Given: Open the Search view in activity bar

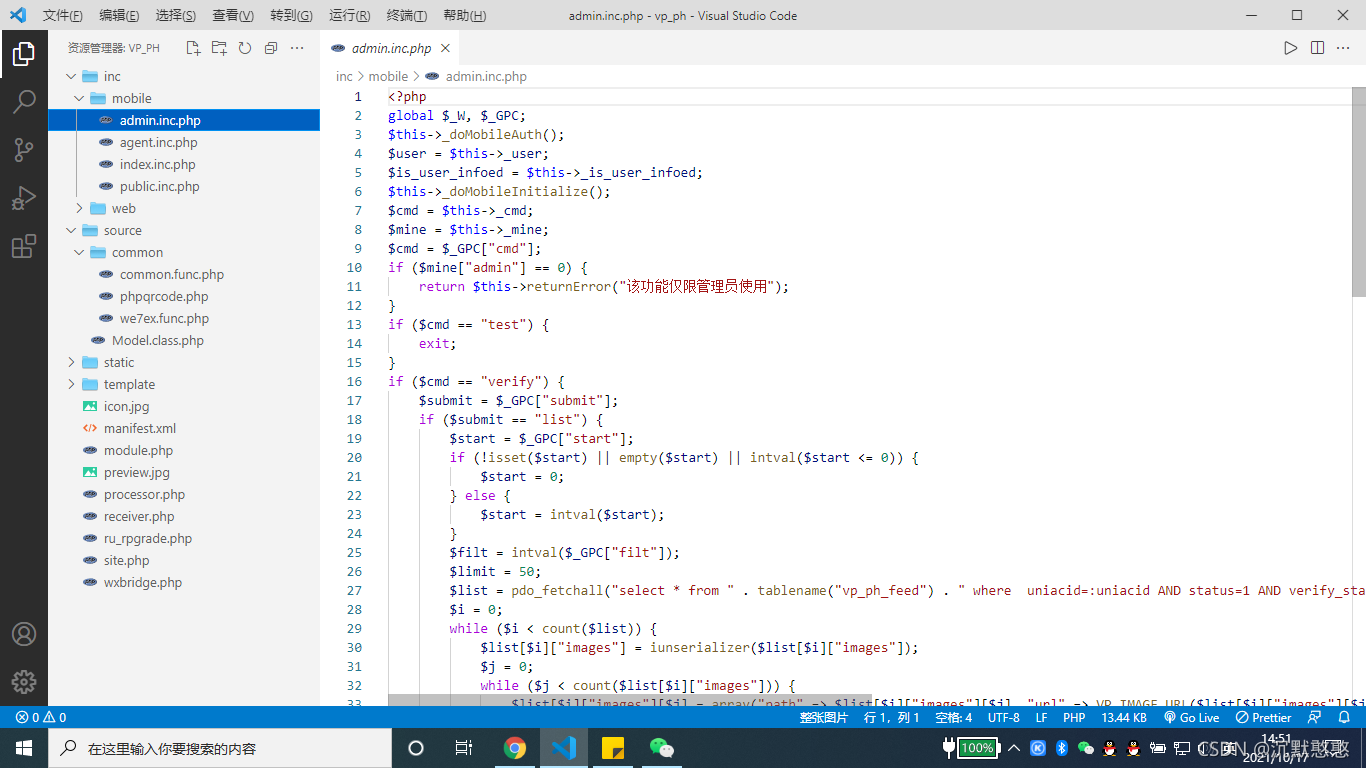Looking at the screenshot, I should (24, 101).
